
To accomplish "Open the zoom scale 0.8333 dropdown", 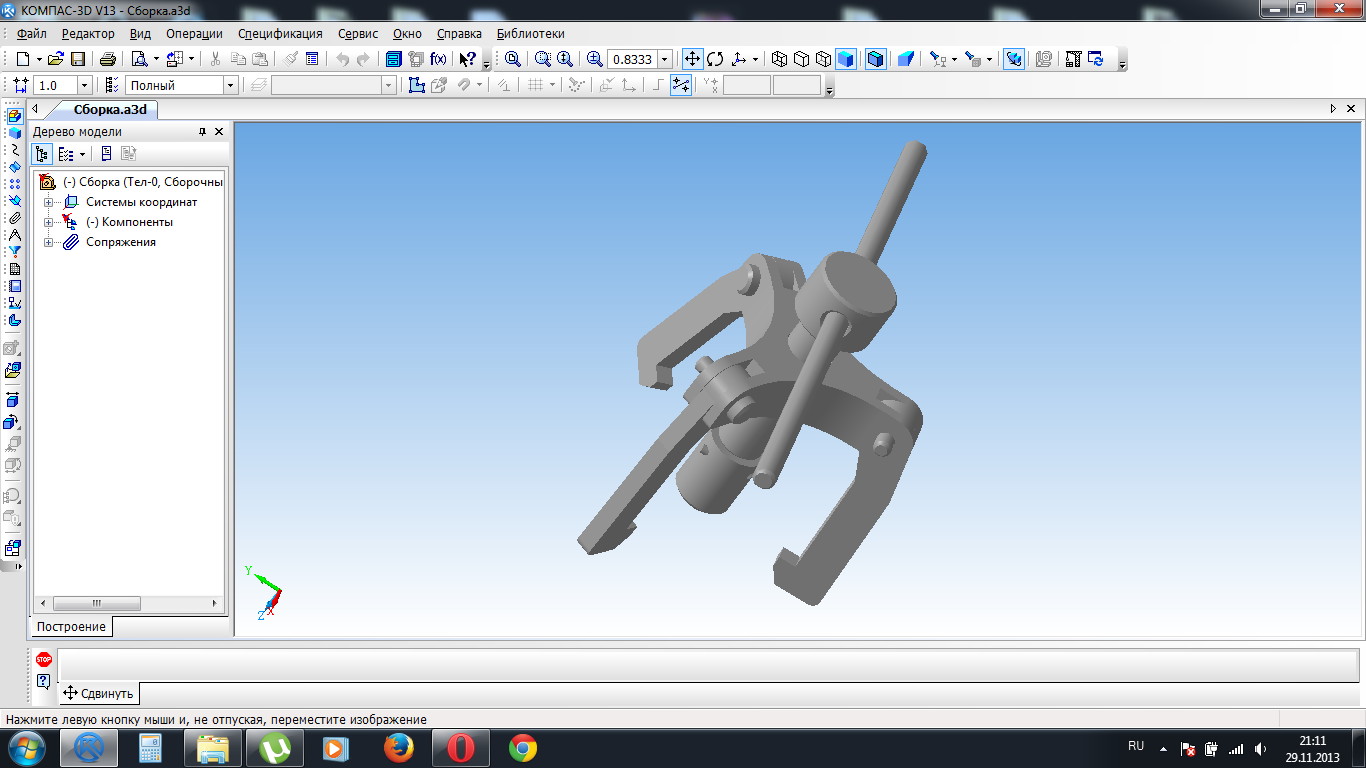I will [x=665, y=59].
